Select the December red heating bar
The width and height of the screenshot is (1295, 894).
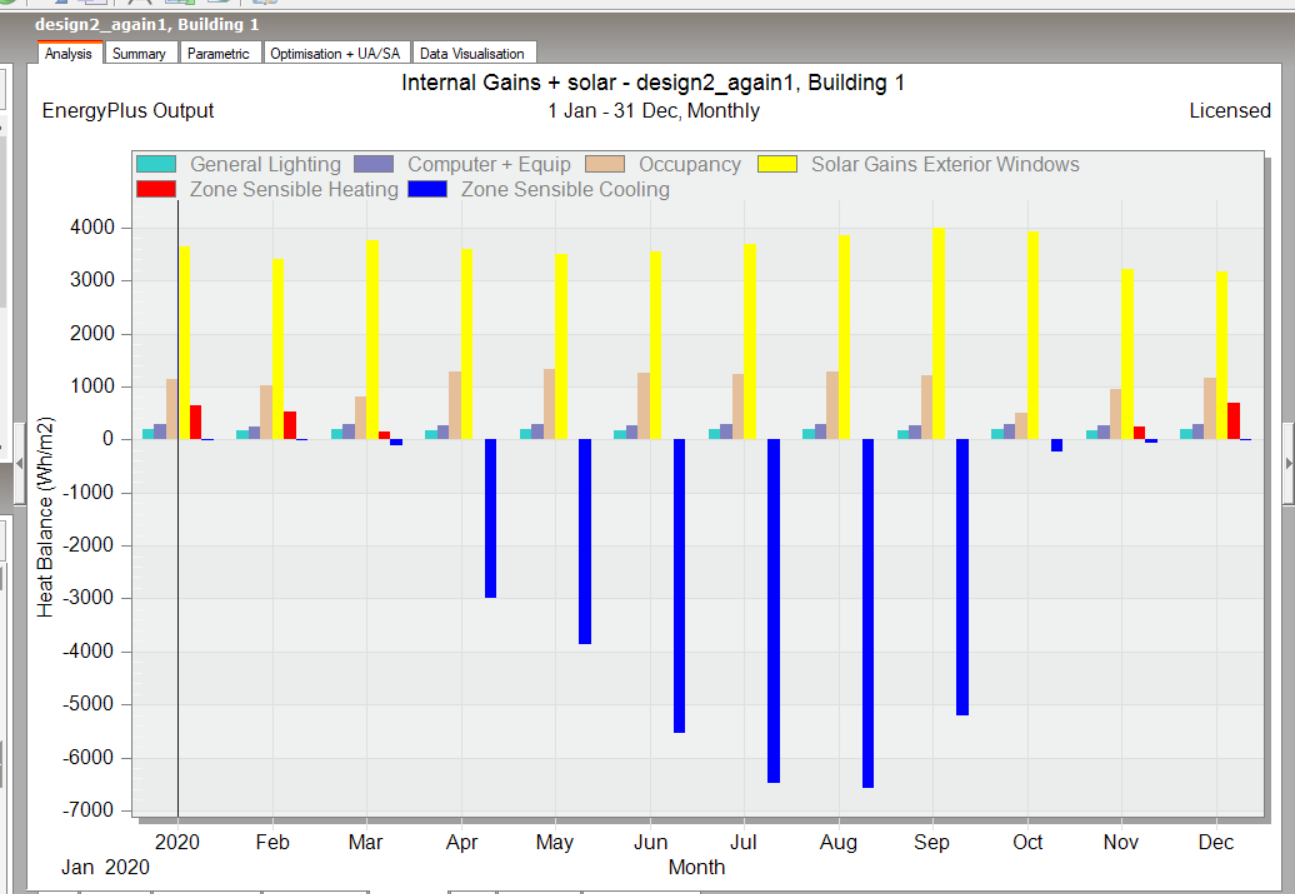pyautogui.click(x=1233, y=421)
